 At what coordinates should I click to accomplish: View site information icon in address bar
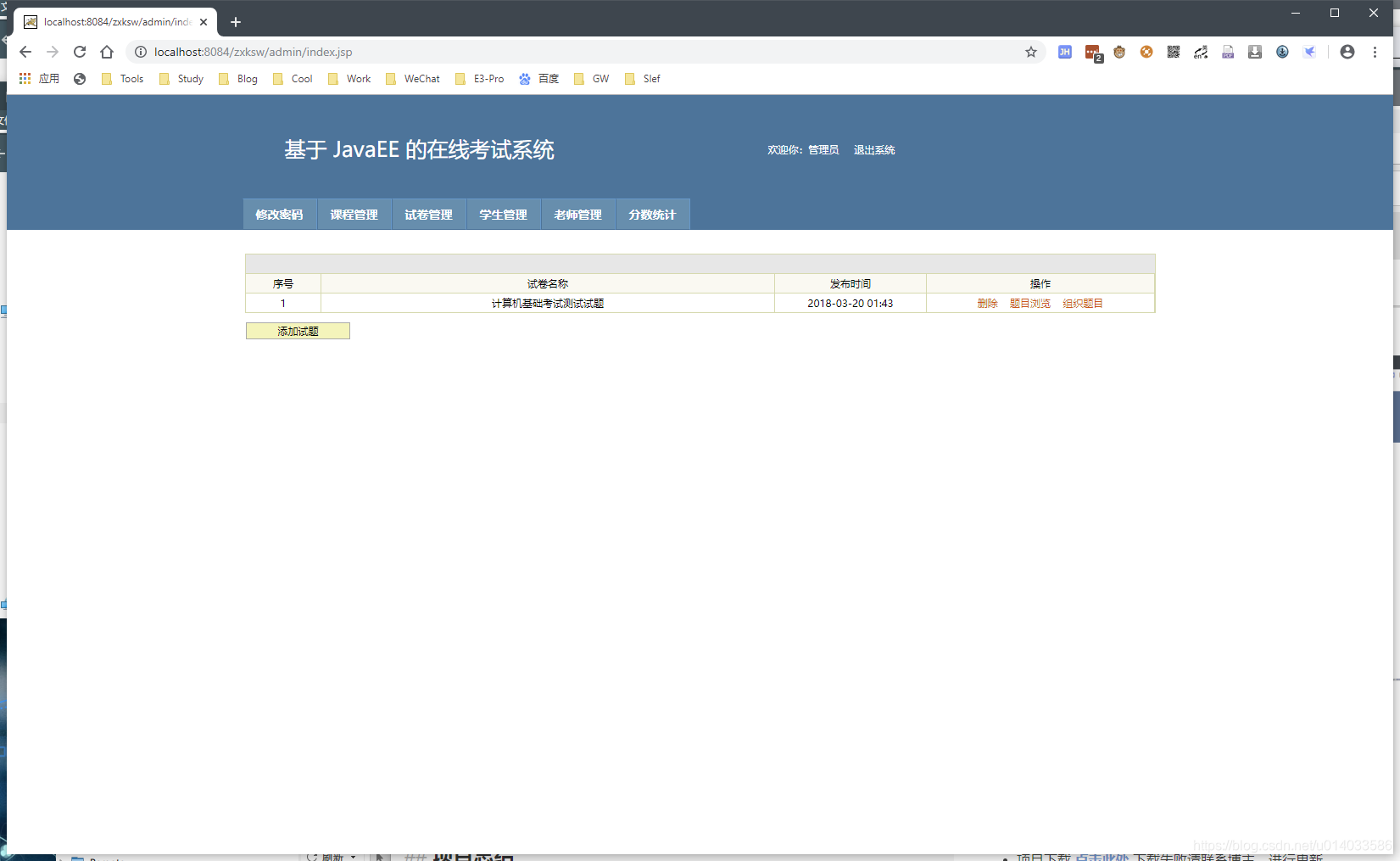(141, 52)
